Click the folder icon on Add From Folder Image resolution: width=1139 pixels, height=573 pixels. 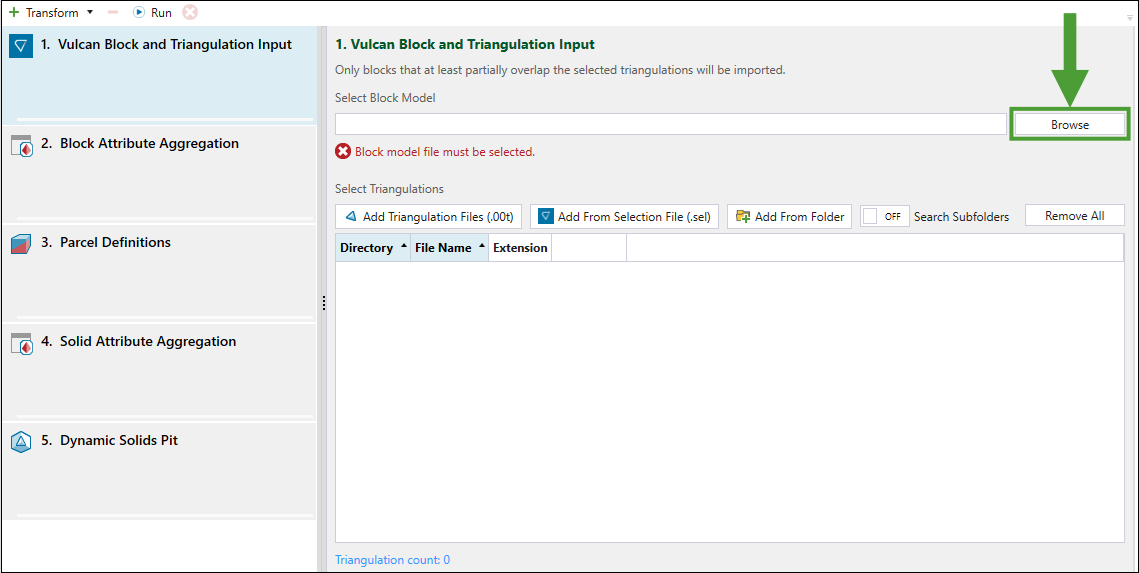point(742,216)
